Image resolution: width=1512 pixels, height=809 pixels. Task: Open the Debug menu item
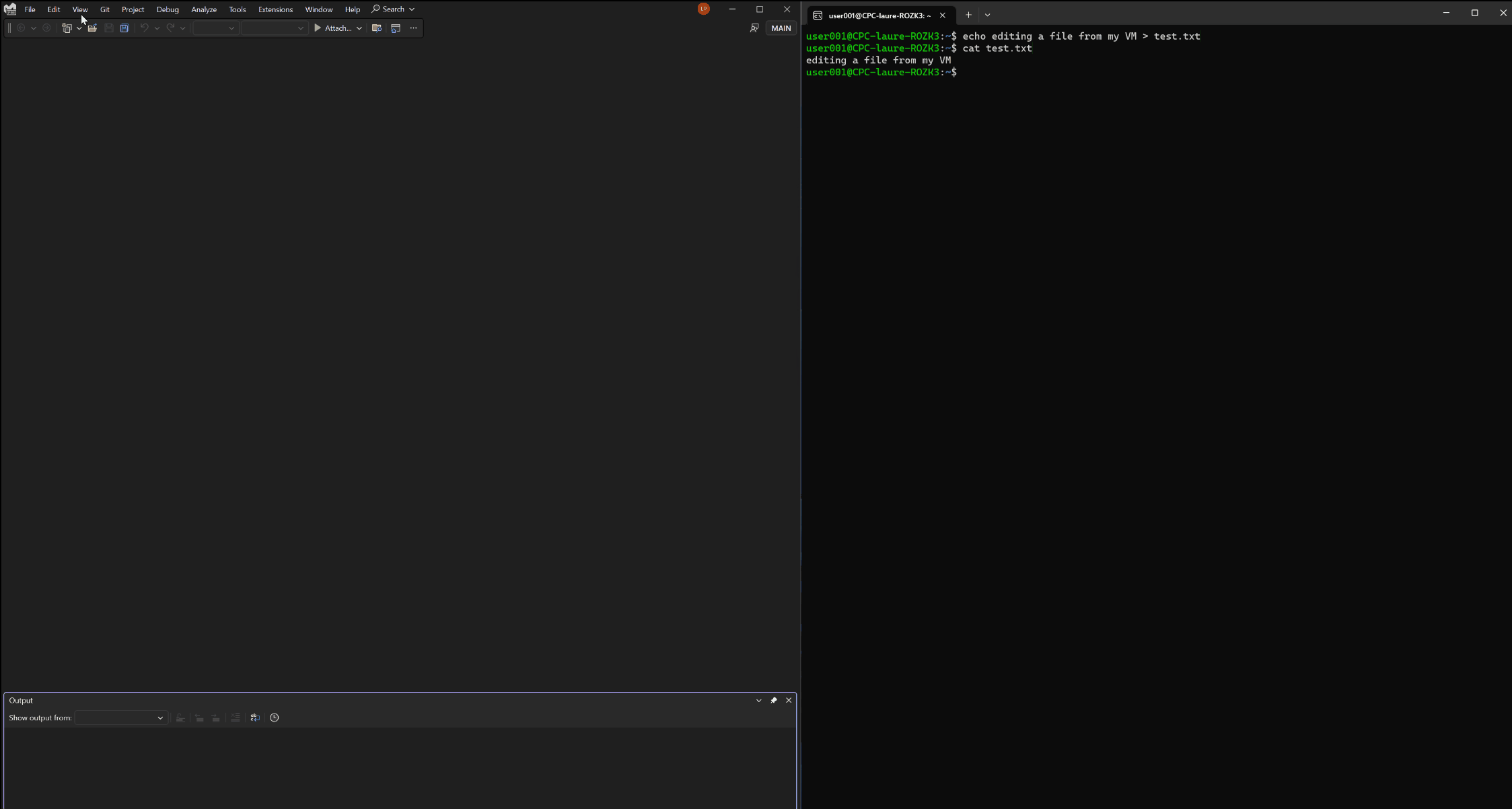(x=168, y=9)
